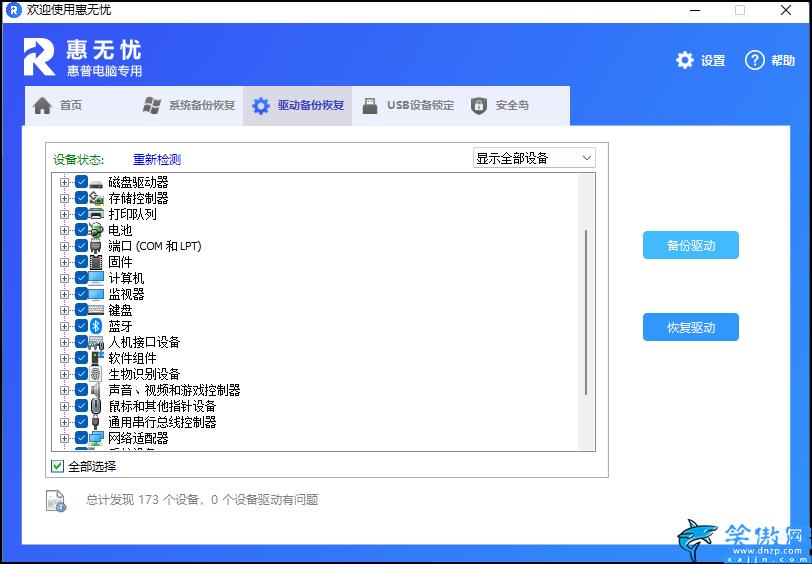The width and height of the screenshot is (812, 564).
Task: Click the 备份驱动 backup button
Action: tap(691, 245)
